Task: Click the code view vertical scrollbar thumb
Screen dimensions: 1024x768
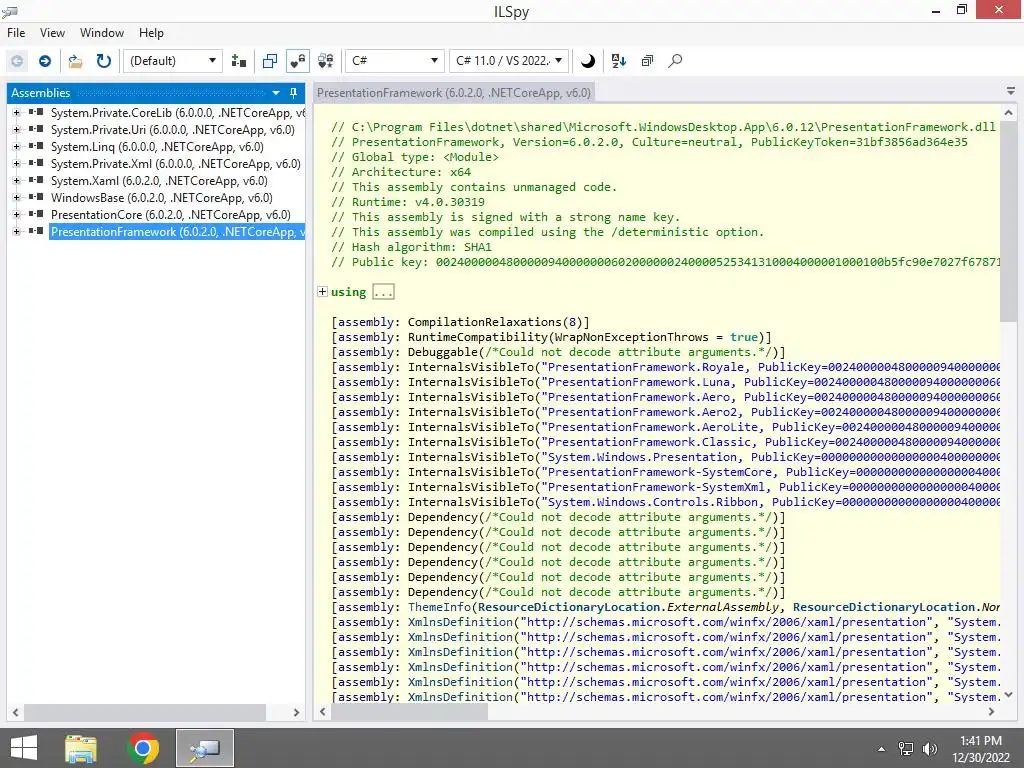Action: (x=1008, y=222)
